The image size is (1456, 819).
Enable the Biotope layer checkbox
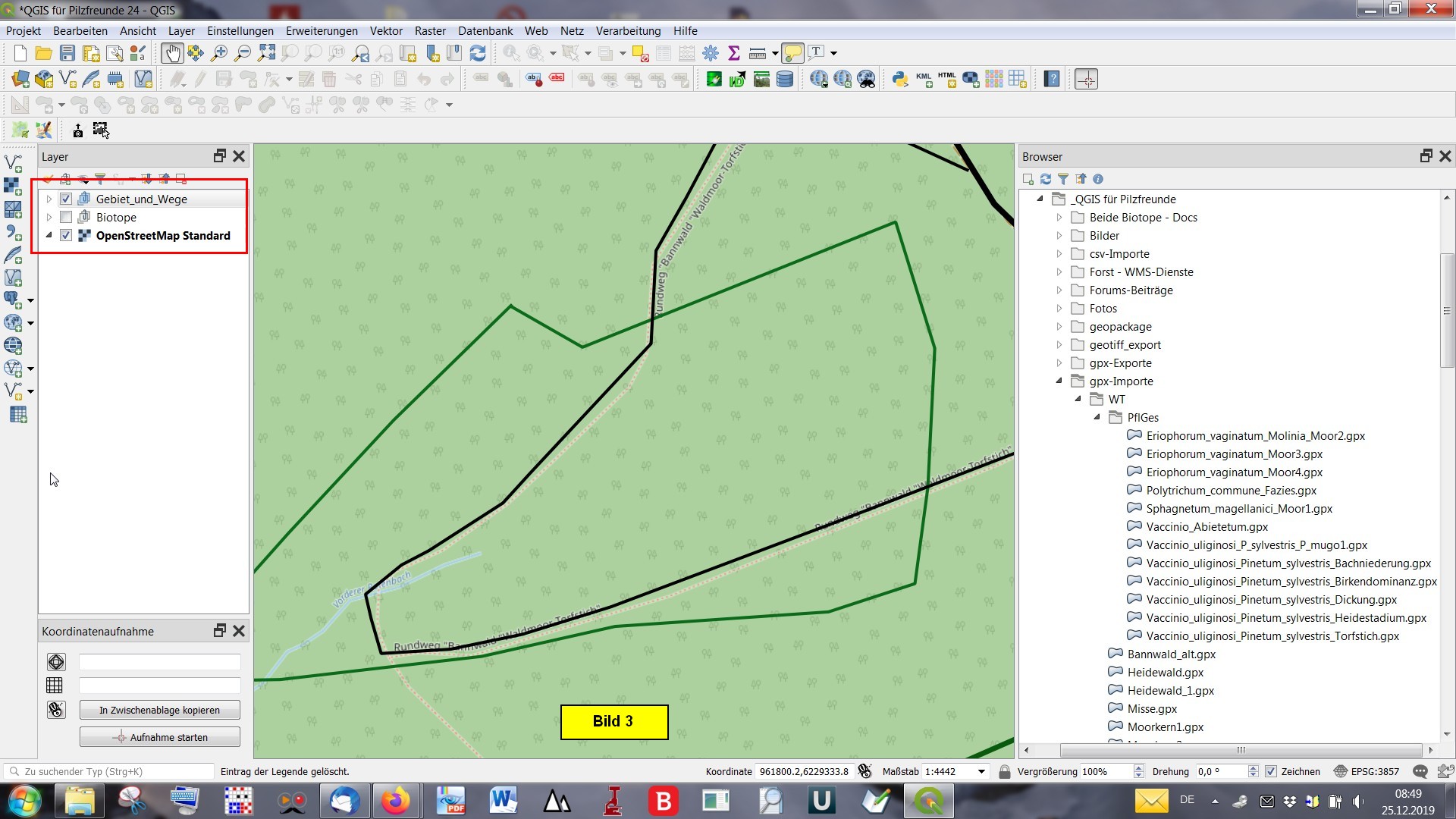tap(66, 217)
